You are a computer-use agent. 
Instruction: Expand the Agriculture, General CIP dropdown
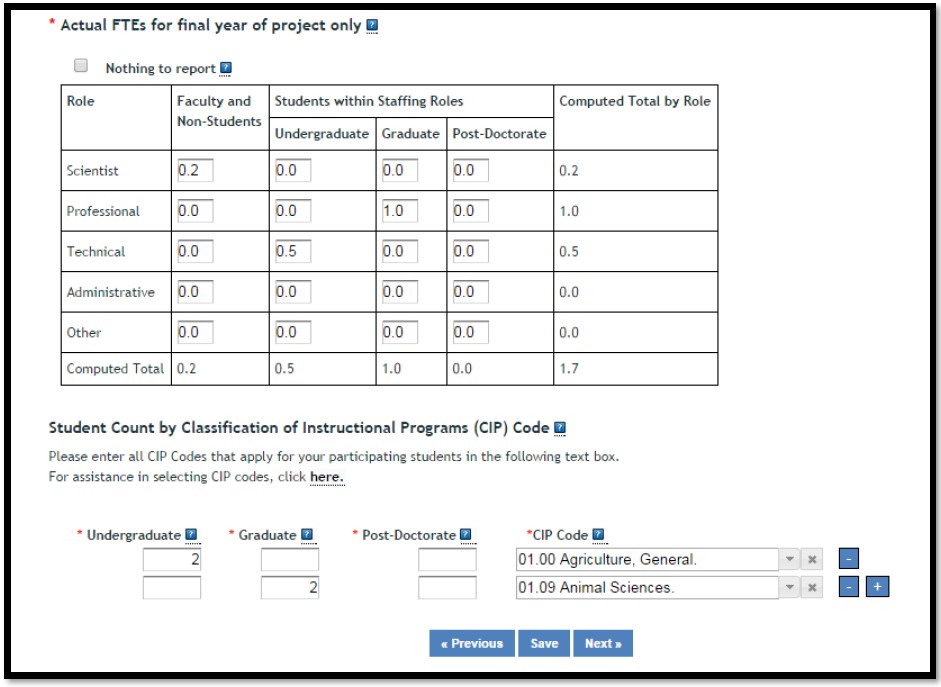pyautogui.click(x=790, y=560)
